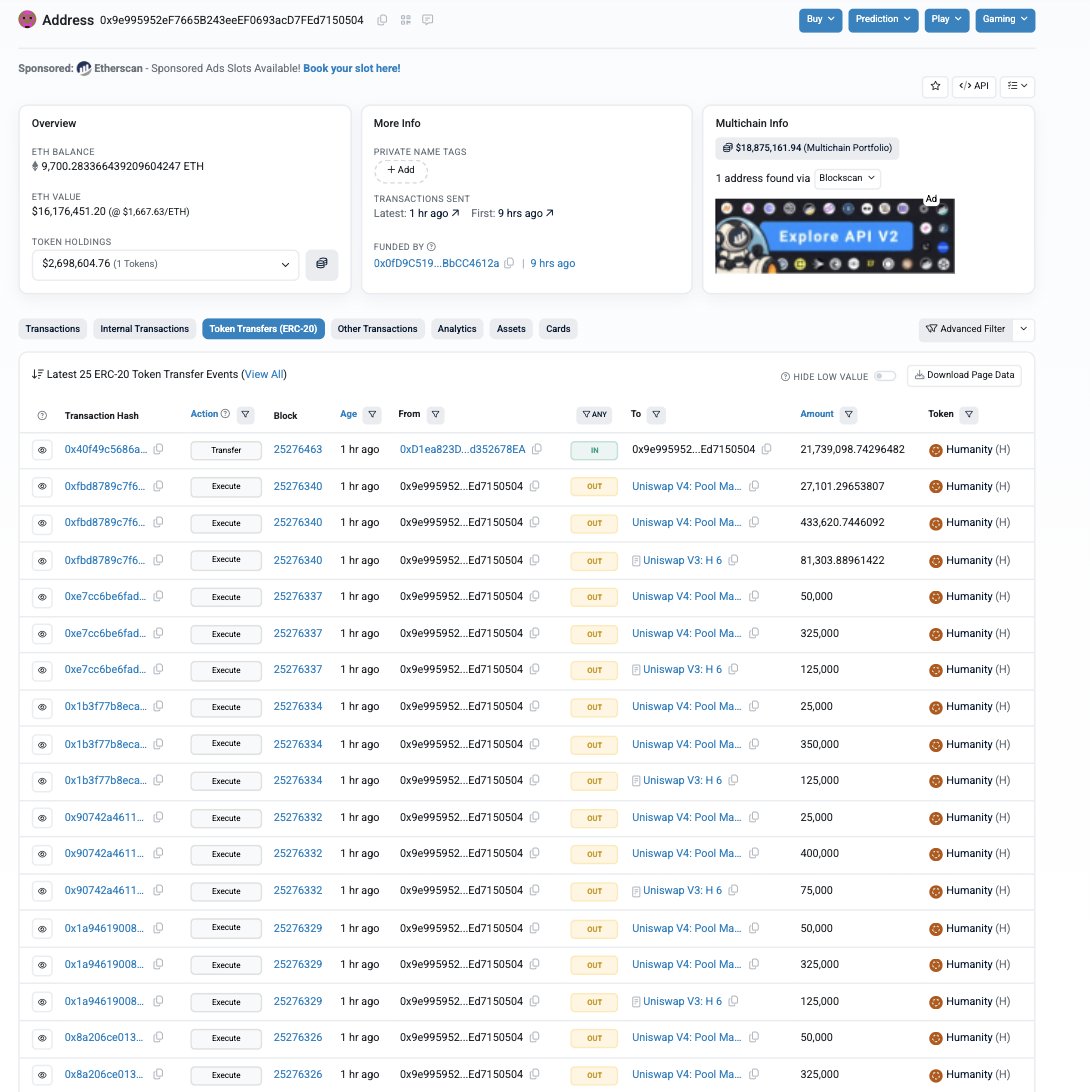
Task: Open the Gaming dropdown menu
Action: coord(1004,20)
